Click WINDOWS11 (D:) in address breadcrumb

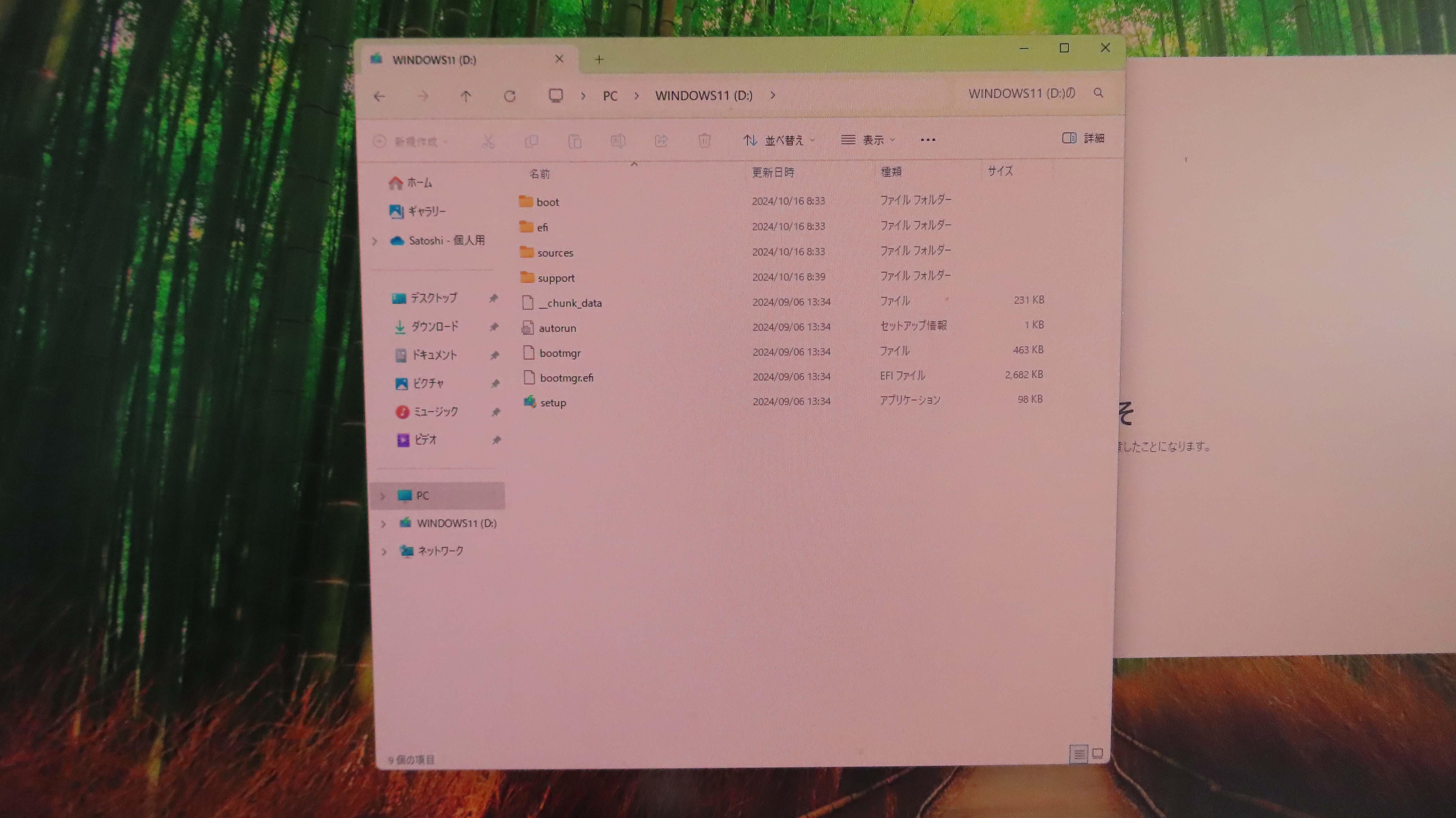point(704,96)
